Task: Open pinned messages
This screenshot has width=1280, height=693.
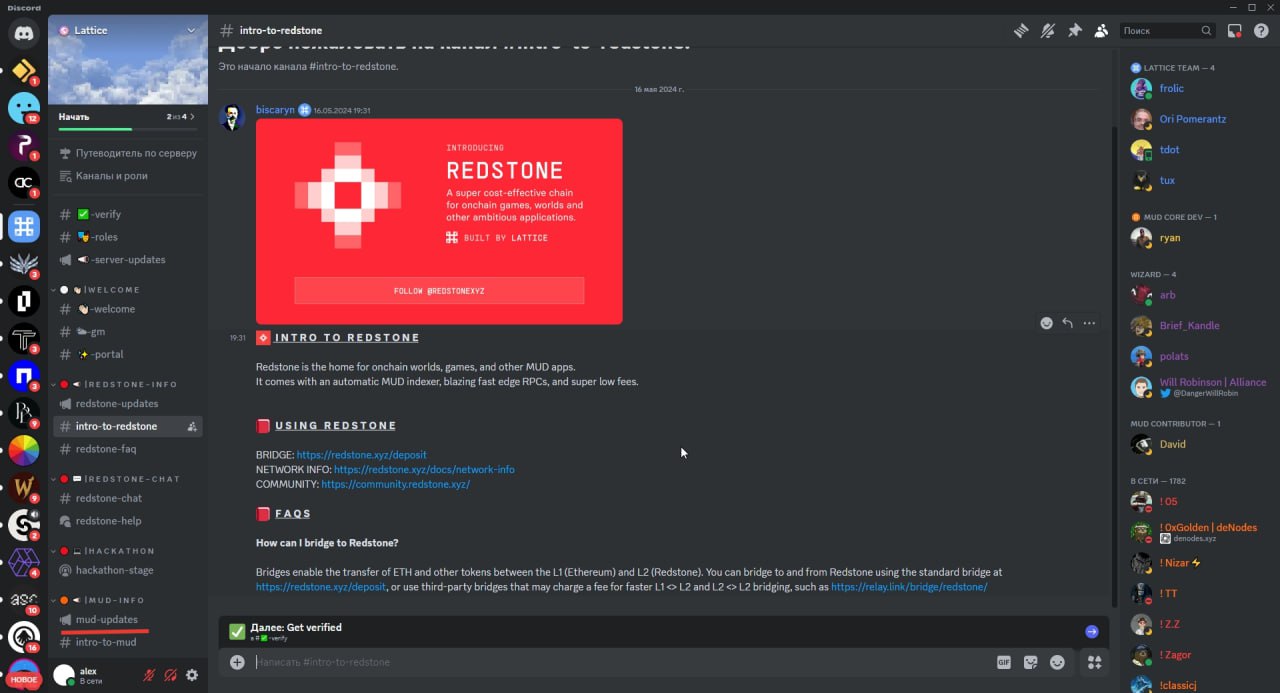Action: pyautogui.click(x=1075, y=31)
